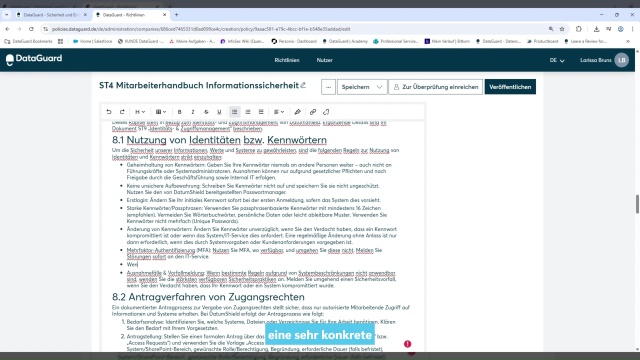Open the LB user avatar menu
The image size is (640, 360).
point(622,60)
